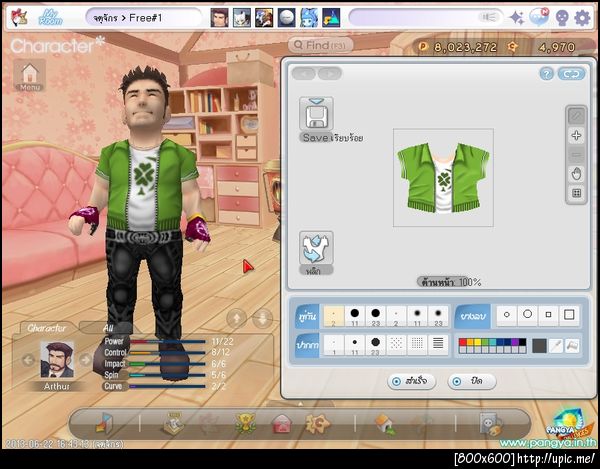
Task: Select the golf ball icon in top bar
Action: pyautogui.click(x=286, y=18)
